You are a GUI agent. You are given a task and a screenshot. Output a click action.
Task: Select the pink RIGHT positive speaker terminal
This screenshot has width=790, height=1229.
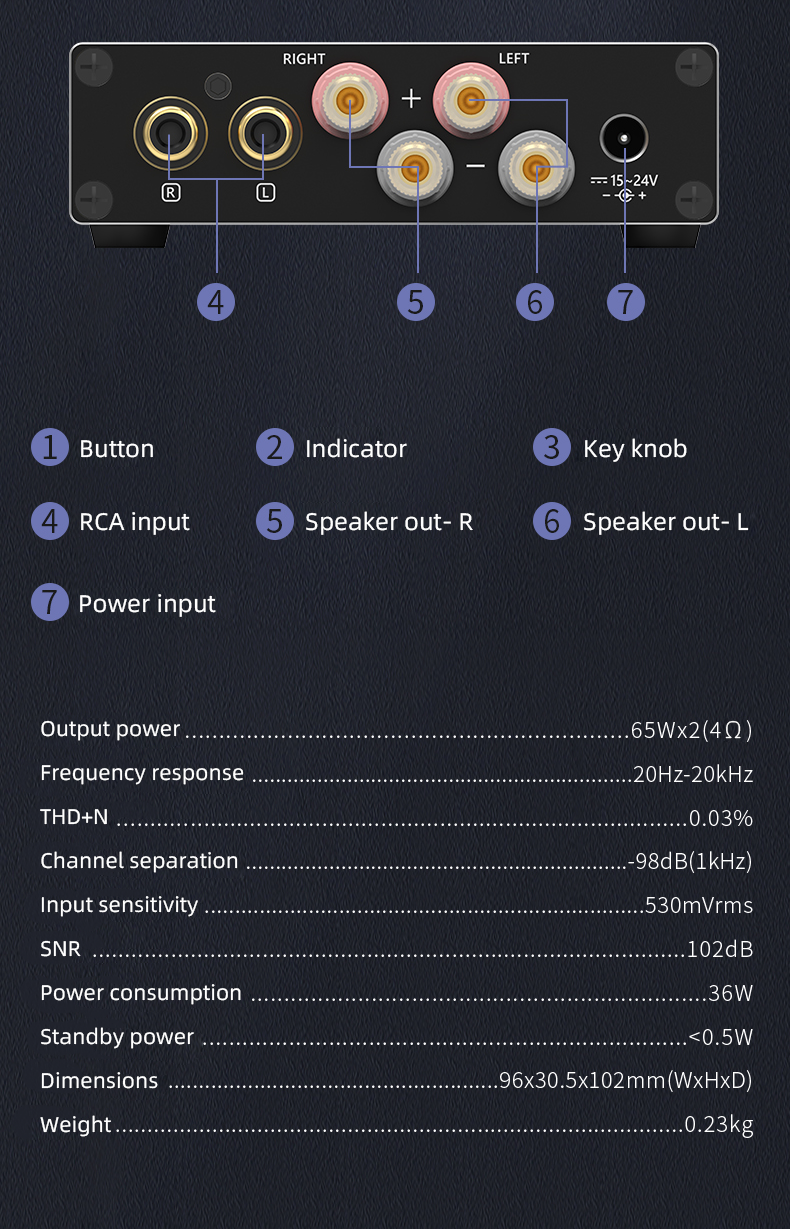pos(348,99)
